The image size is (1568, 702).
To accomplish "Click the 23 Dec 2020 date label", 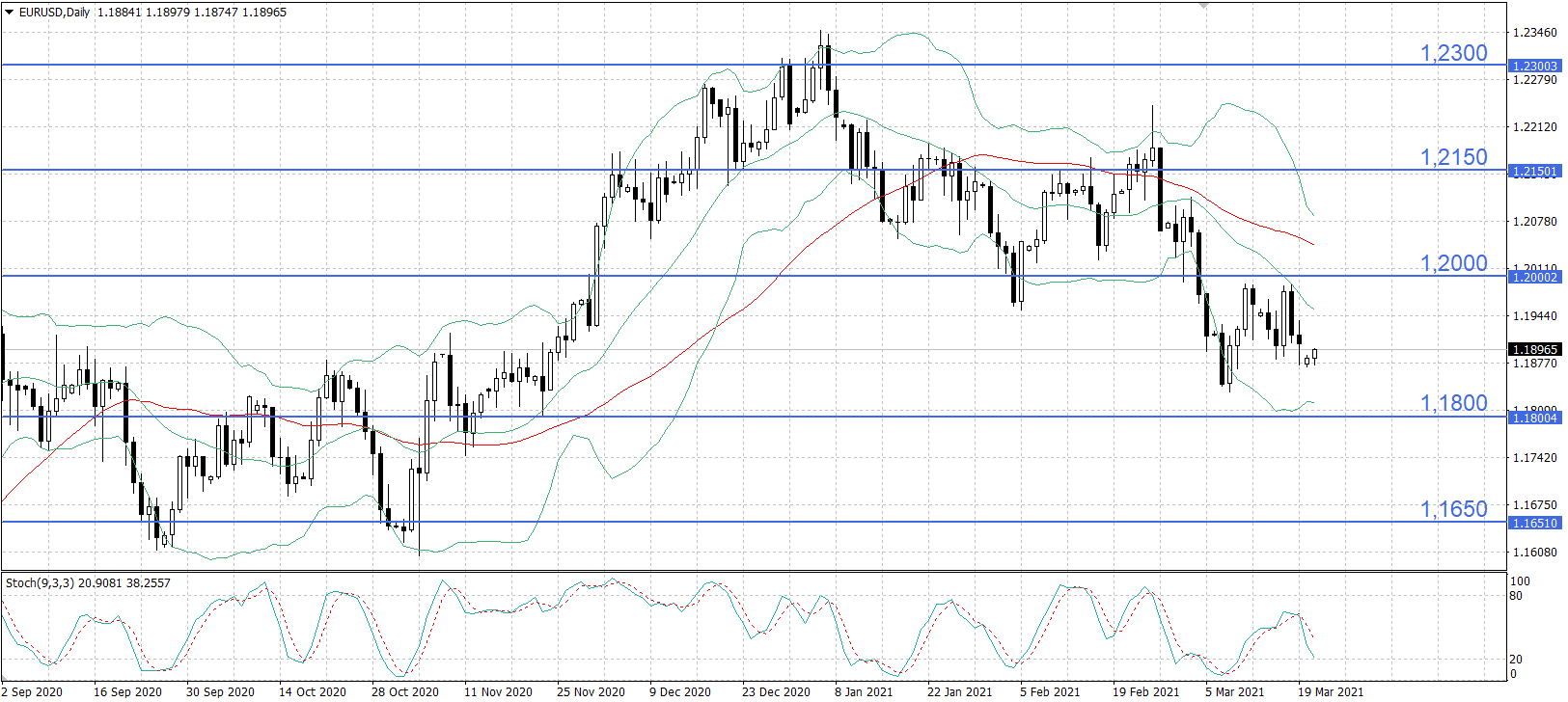I will point(776,692).
